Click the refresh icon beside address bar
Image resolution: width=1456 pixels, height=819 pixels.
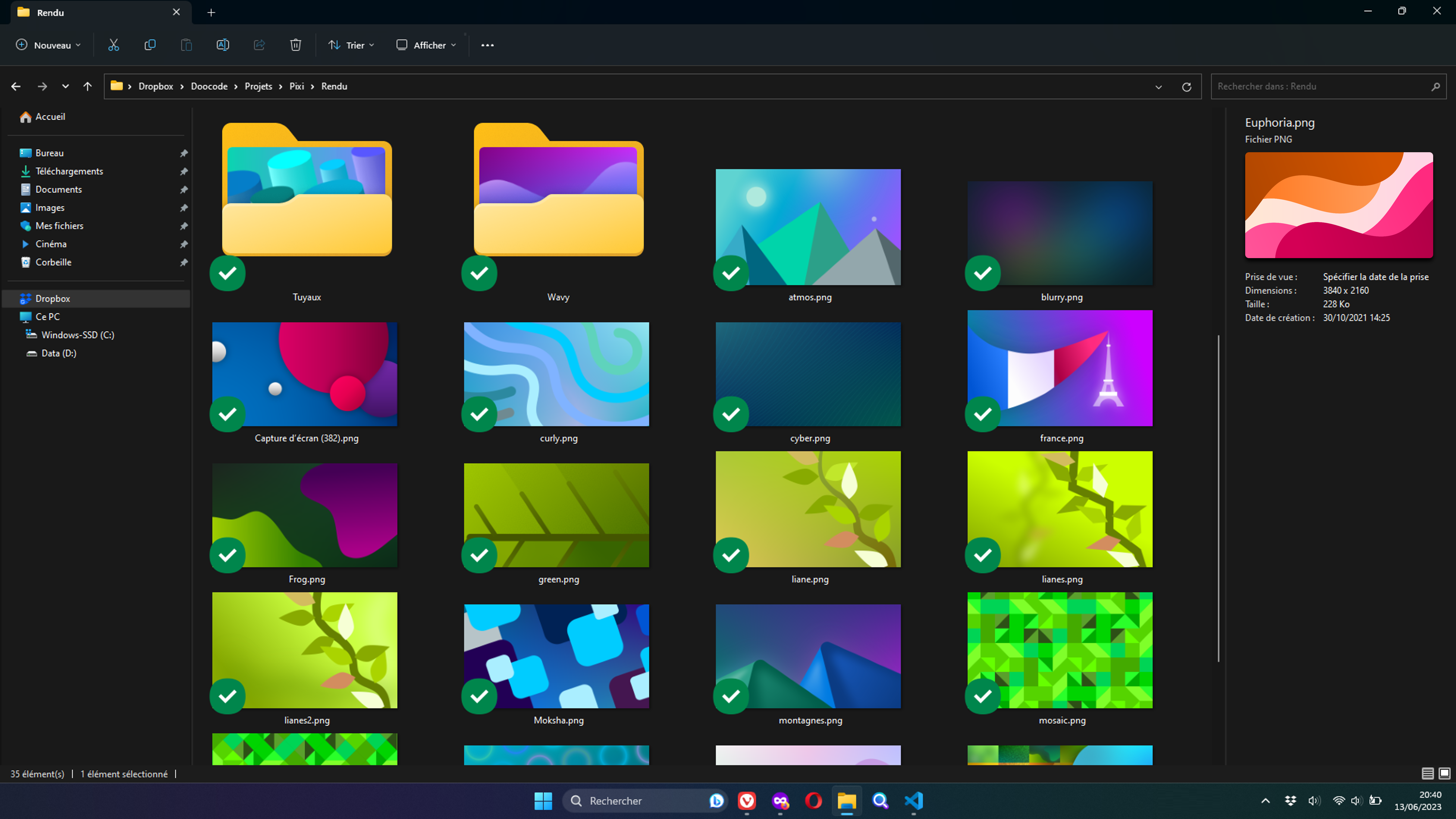point(1186,86)
